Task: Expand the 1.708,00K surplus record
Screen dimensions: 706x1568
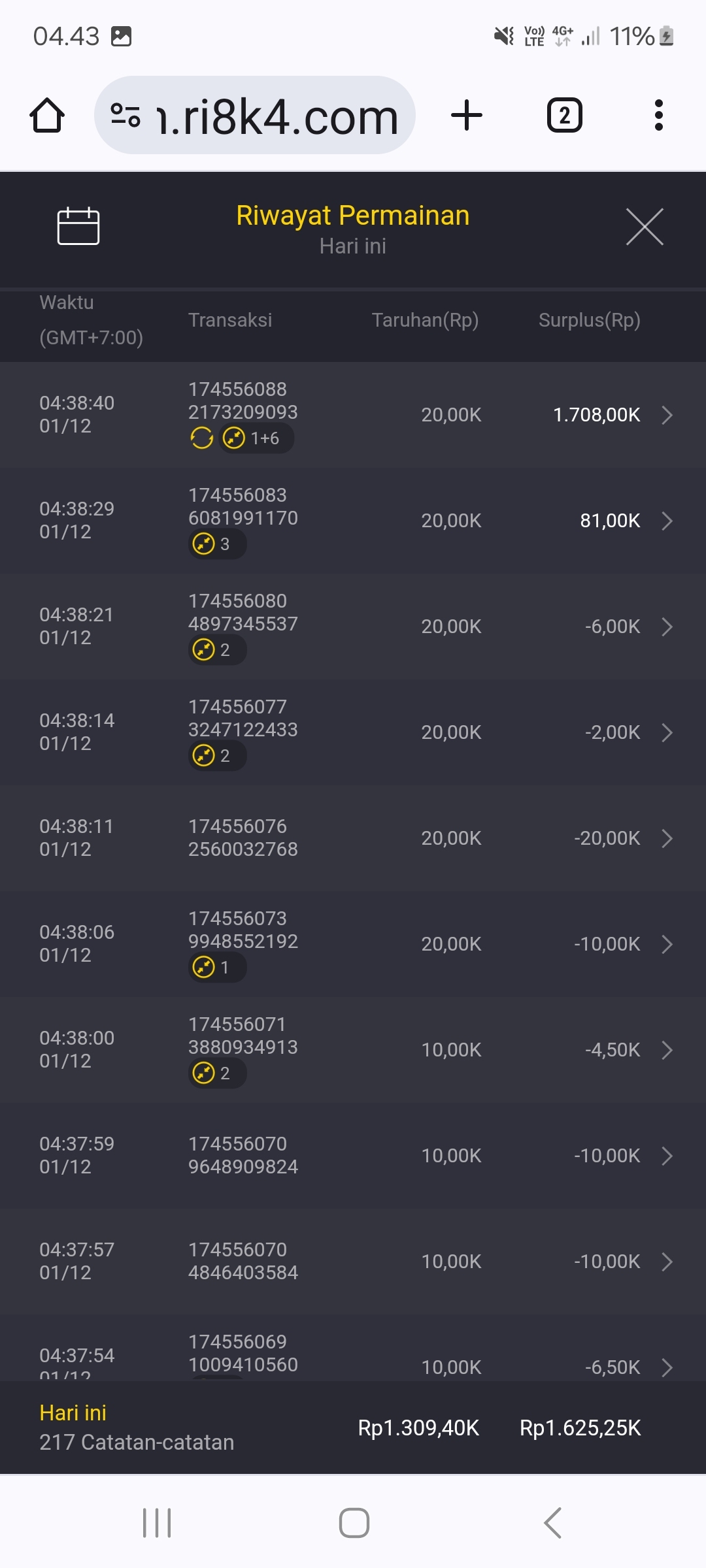Action: click(x=667, y=415)
